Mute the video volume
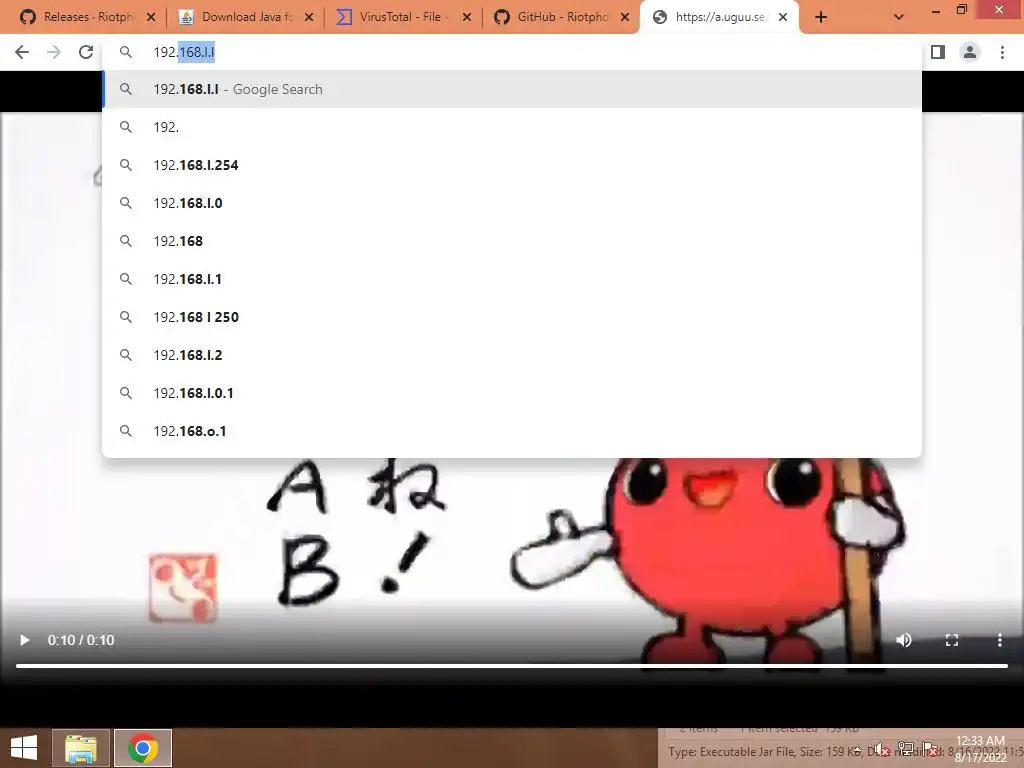1024x768 pixels. (904, 640)
